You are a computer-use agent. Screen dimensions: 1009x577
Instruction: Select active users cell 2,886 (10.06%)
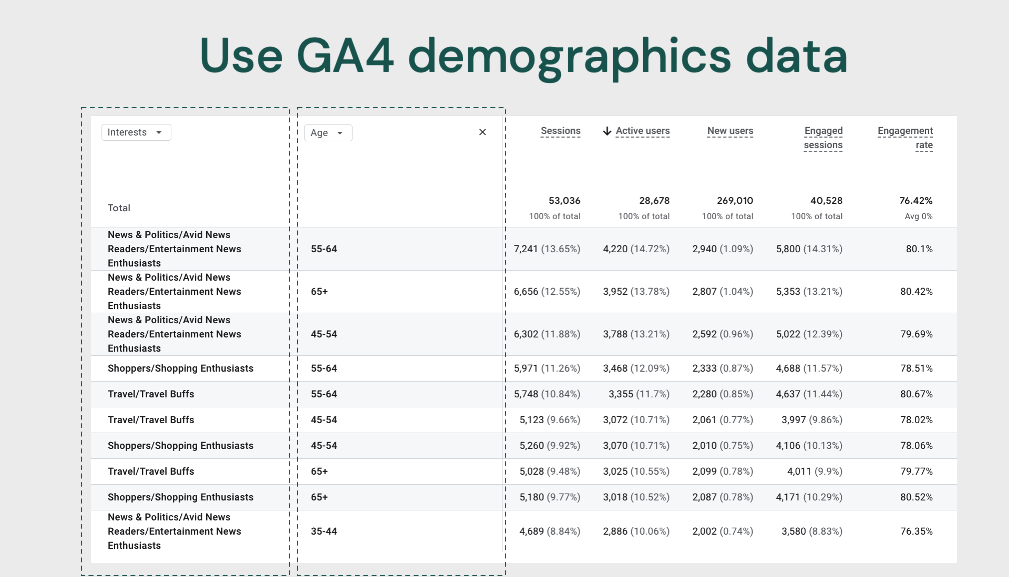click(636, 531)
